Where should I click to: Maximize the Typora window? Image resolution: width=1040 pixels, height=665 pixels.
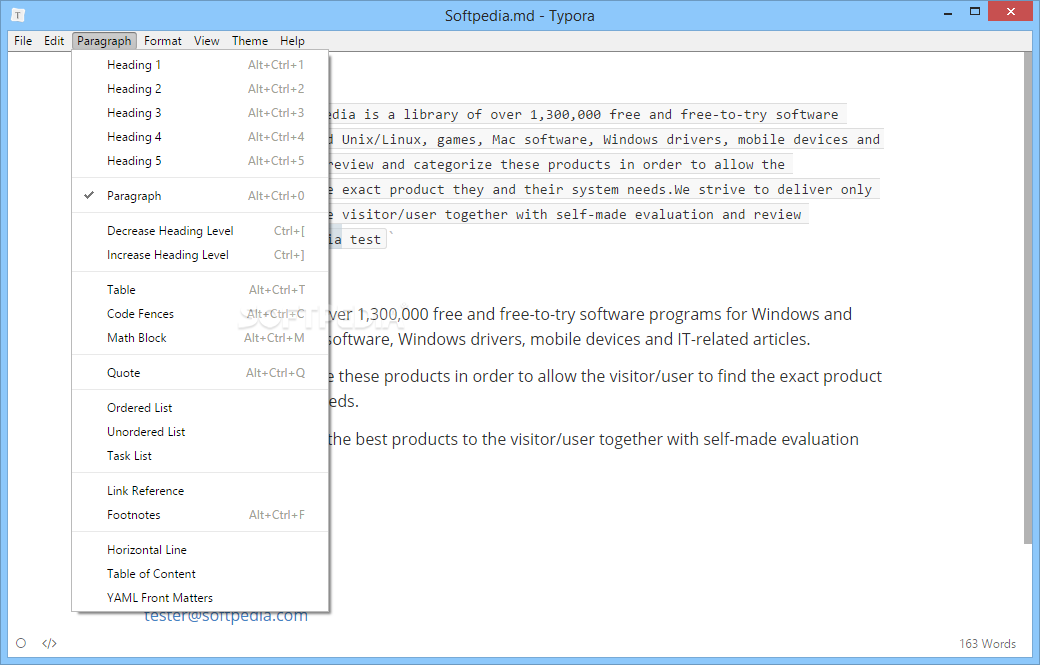pos(974,12)
